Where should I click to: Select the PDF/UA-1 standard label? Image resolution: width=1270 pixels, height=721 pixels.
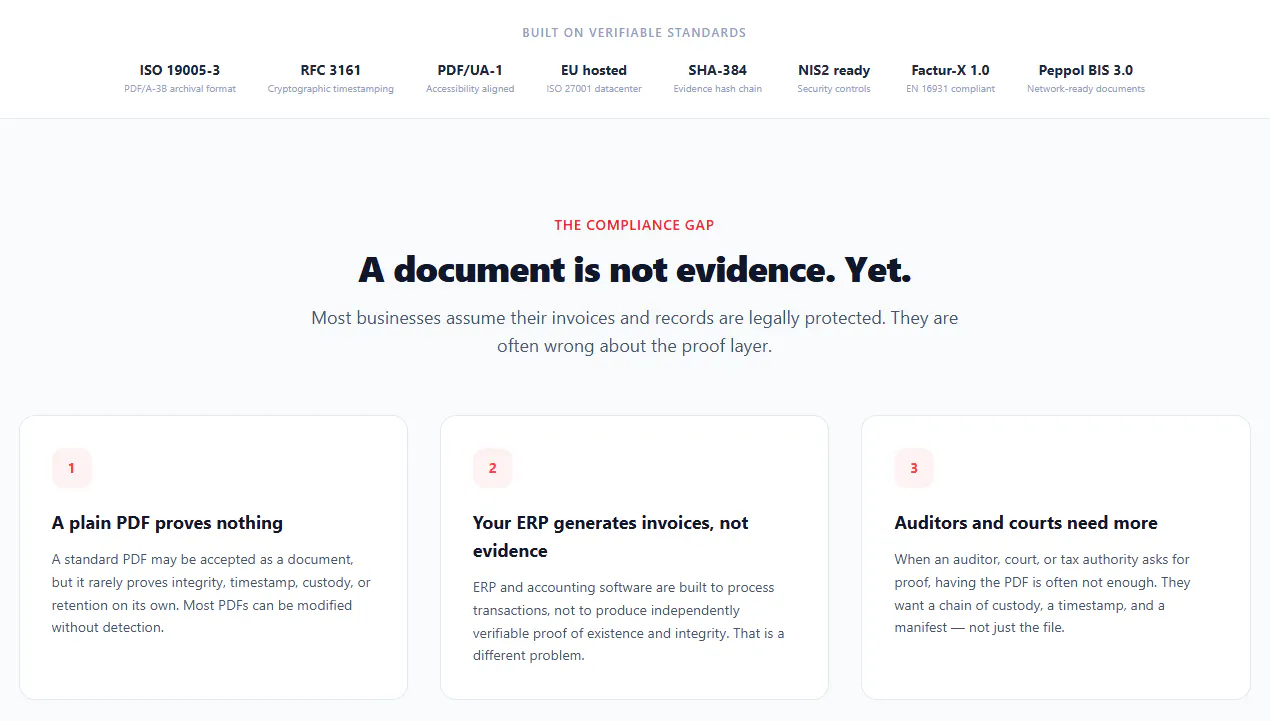(470, 70)
